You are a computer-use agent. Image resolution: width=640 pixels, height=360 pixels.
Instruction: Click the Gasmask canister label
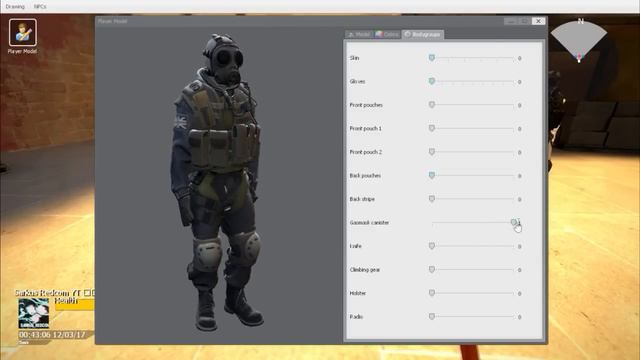369,222
